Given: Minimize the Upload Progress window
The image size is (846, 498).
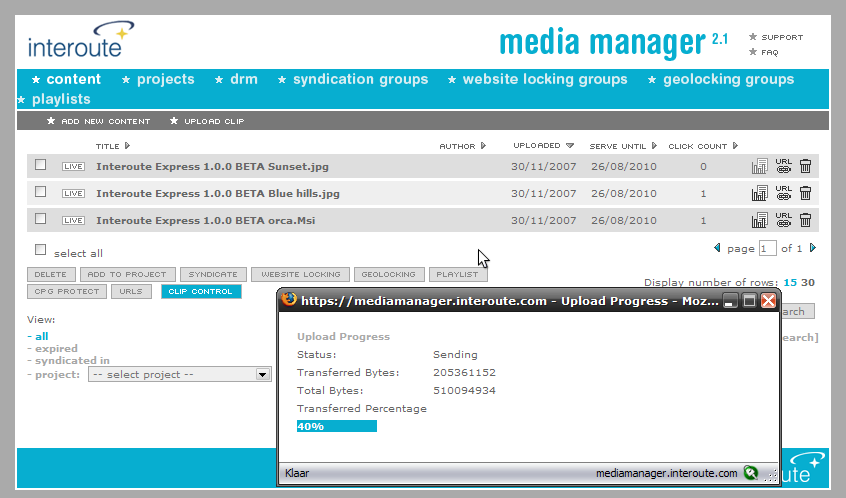Looking at the screenshot, I should coord(730,301).
